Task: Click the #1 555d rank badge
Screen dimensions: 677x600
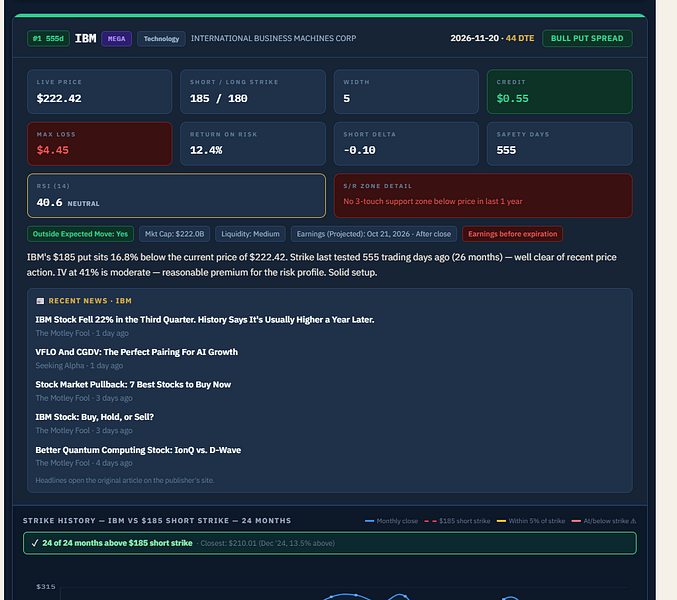Action: (48, 38)
